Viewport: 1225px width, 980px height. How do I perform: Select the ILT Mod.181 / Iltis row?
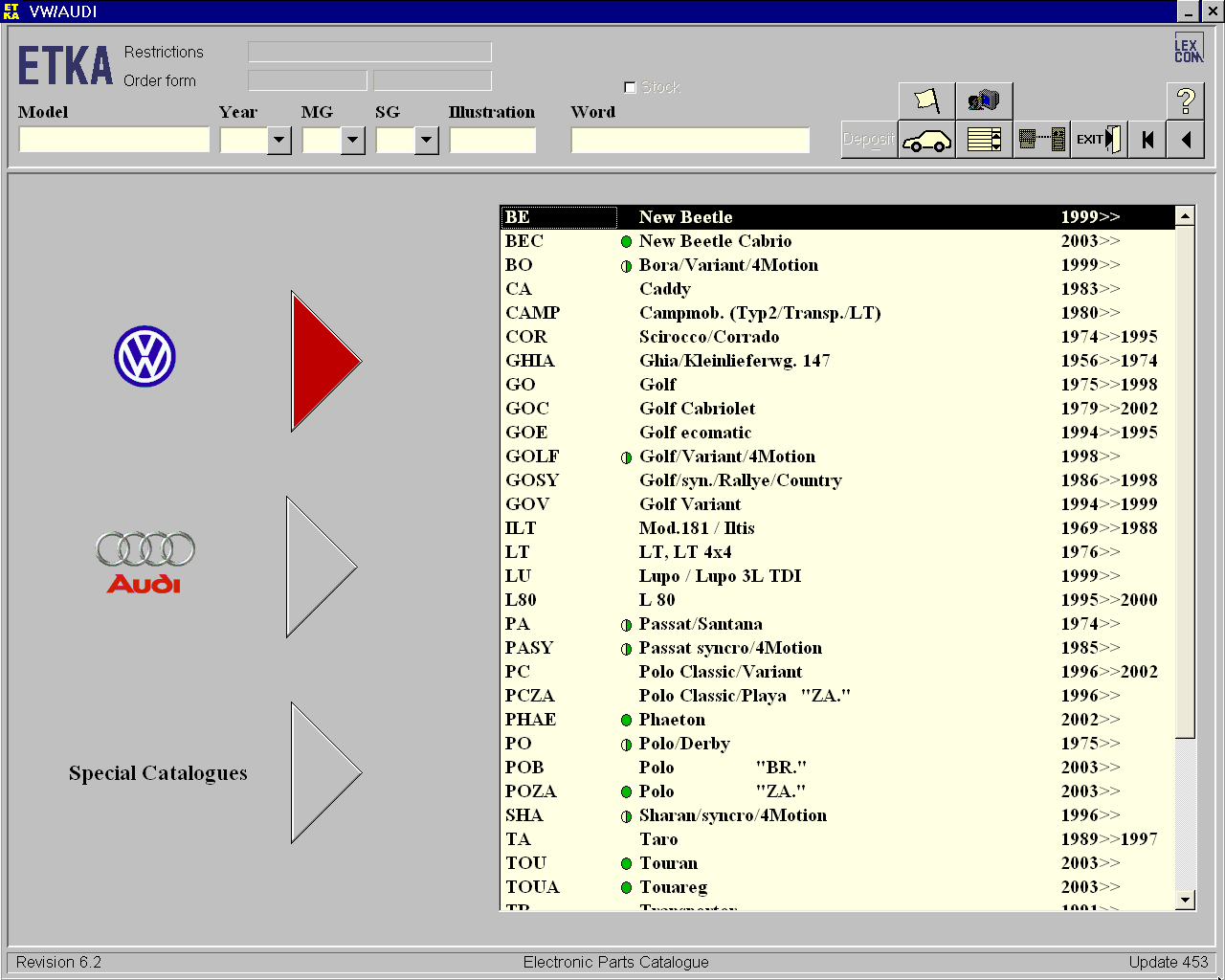point(837,528)
